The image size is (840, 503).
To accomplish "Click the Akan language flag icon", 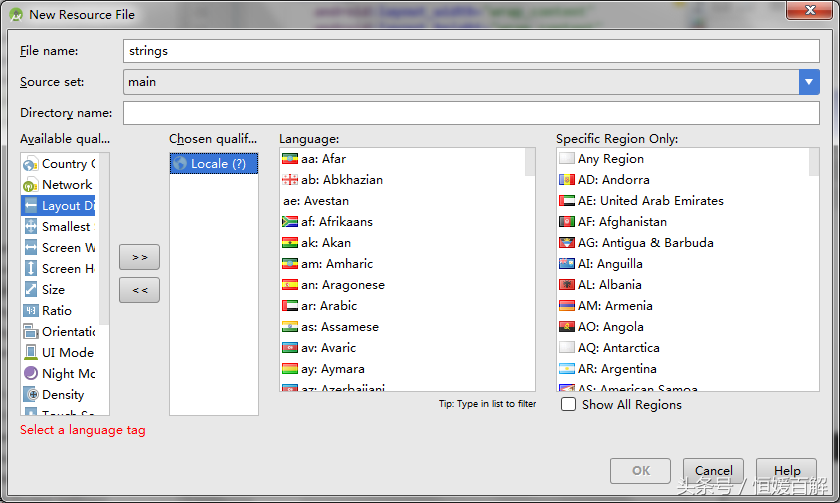I will [x=290, y=243].
